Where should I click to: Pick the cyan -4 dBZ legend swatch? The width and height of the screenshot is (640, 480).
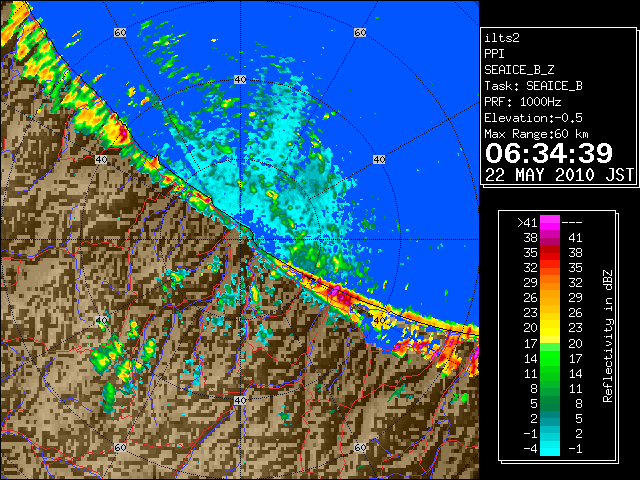tap(550, 449)
